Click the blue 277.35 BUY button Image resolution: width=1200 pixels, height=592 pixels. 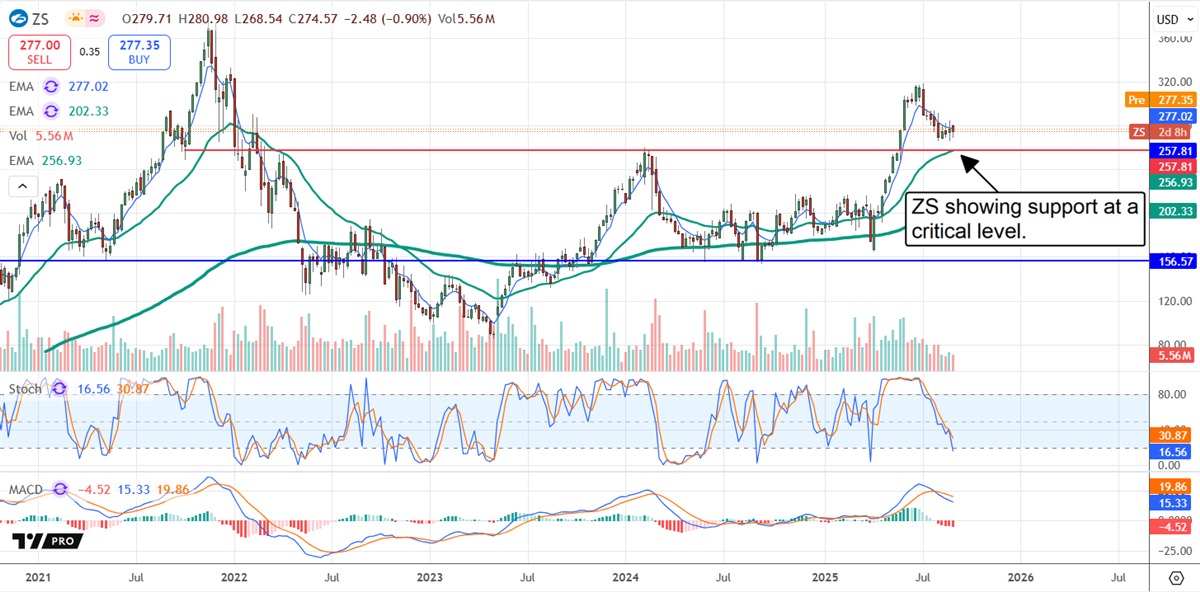click(140, 52)
